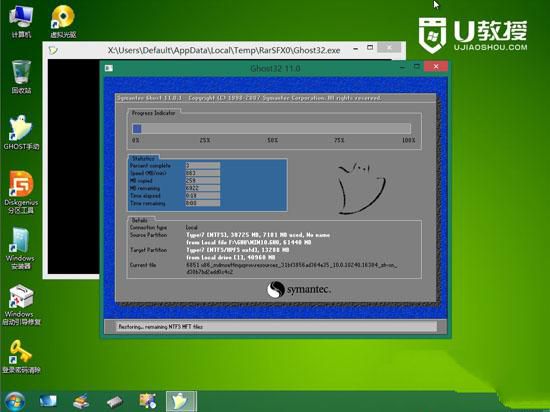The height and width of the screenshot is (412, 550).
Task: Click the Ghost32.exe console window icon
Action: [x=53, y=50]
